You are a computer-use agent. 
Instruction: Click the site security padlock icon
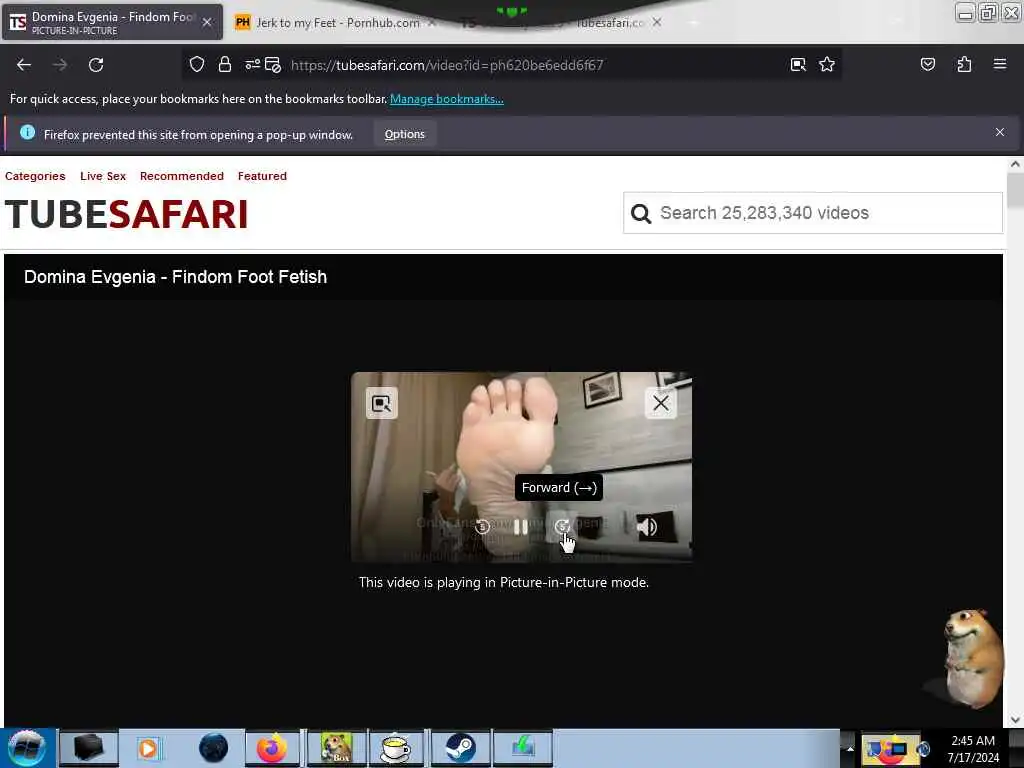(225, 65)
